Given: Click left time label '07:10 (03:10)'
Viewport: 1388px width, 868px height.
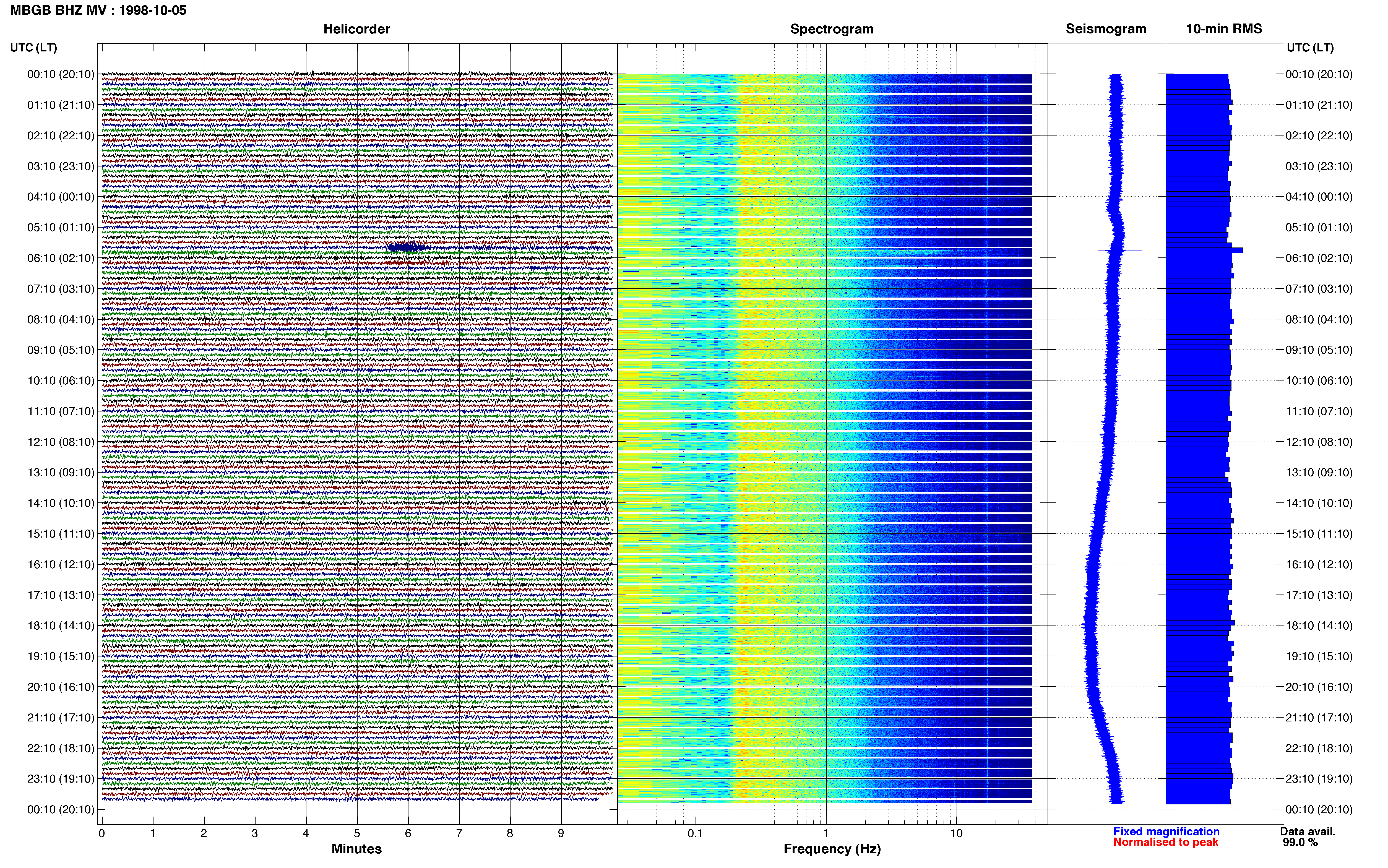Looking at the screenshot, I should point(60,289).
